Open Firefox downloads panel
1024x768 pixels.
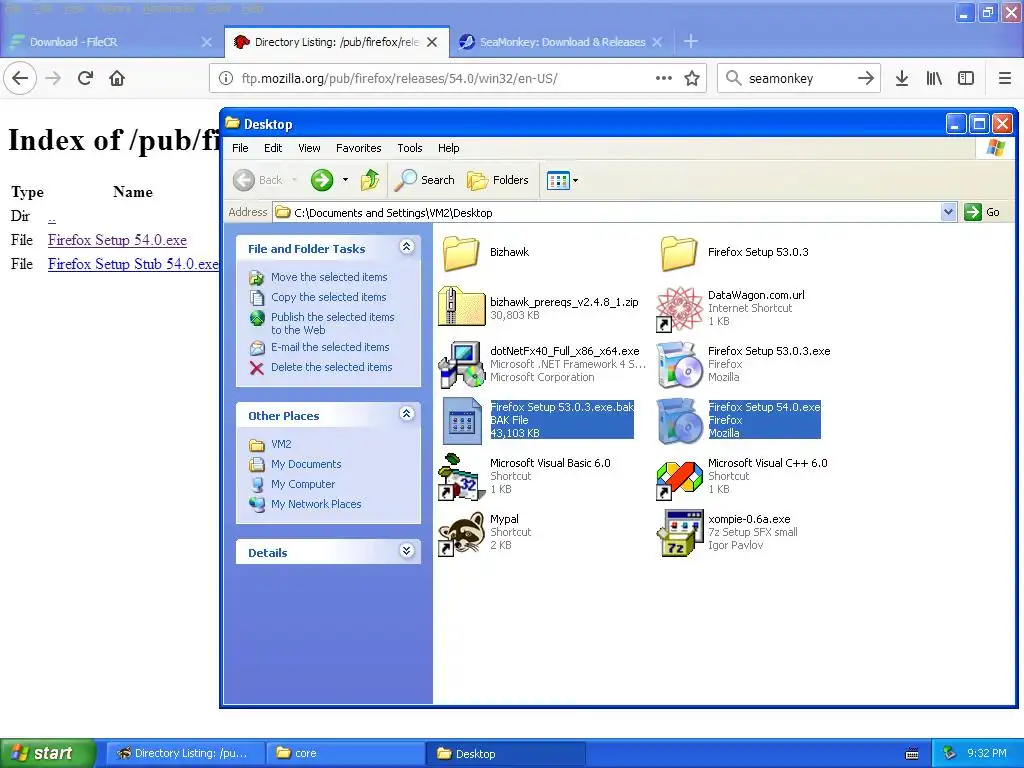(902, 78)
